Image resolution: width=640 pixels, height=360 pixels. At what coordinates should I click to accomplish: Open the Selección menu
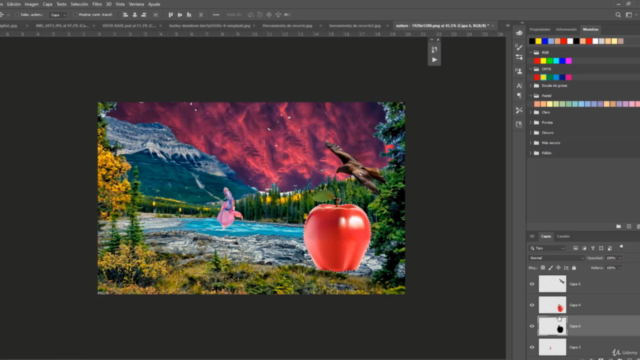pos(79,4)
